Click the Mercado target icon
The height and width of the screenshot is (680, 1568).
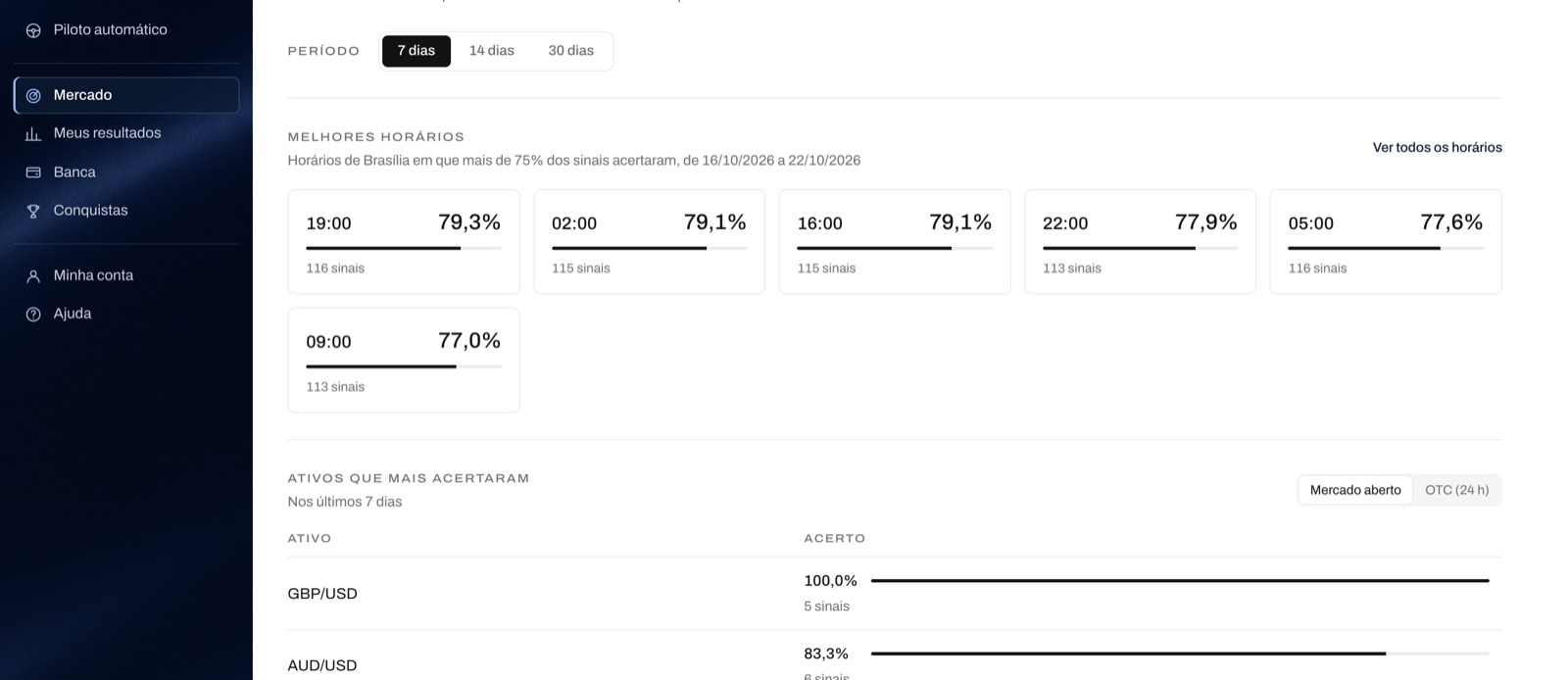(33, 96)
